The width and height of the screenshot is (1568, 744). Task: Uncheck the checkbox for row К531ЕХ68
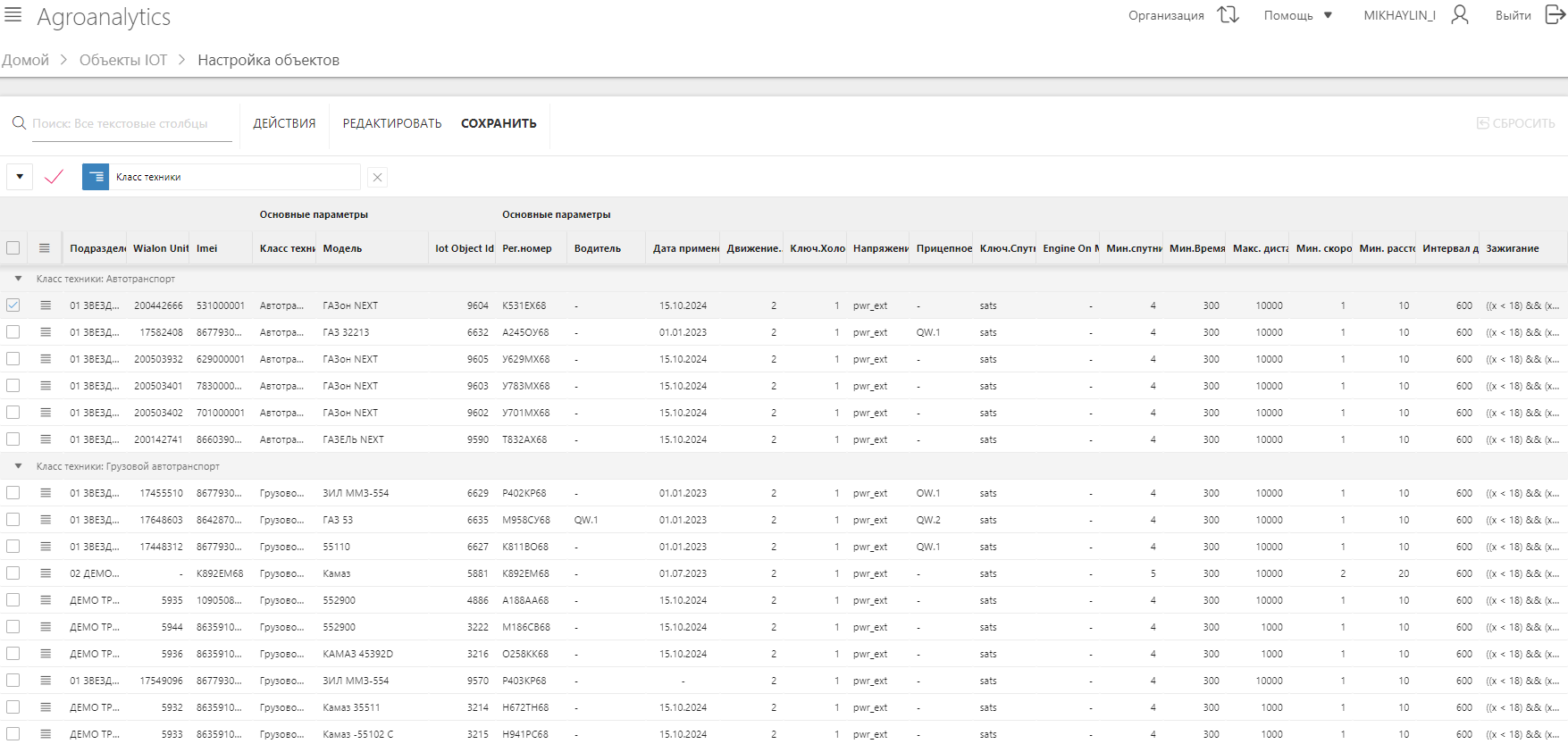13,305
